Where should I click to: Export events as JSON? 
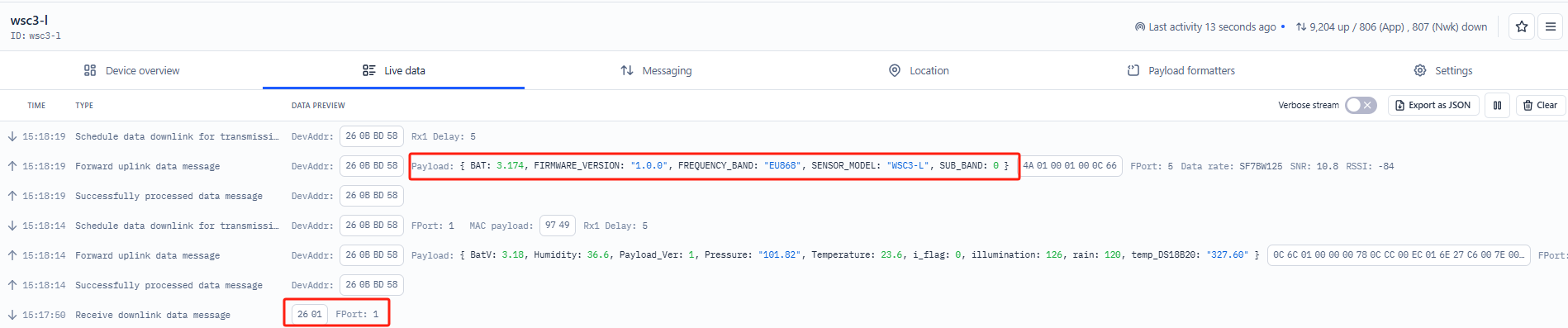1433,105
